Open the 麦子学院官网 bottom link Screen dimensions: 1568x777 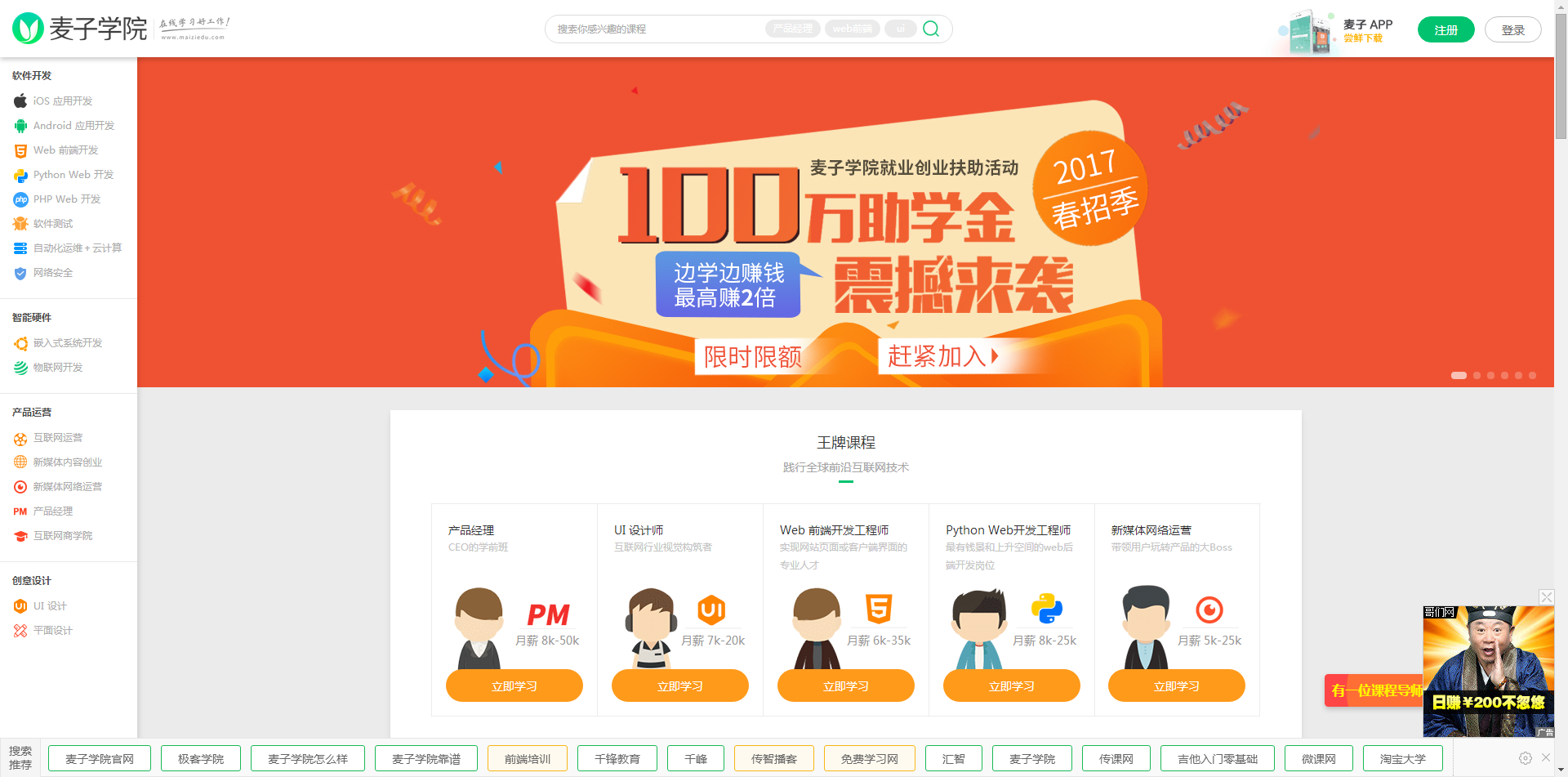[100, 758]
